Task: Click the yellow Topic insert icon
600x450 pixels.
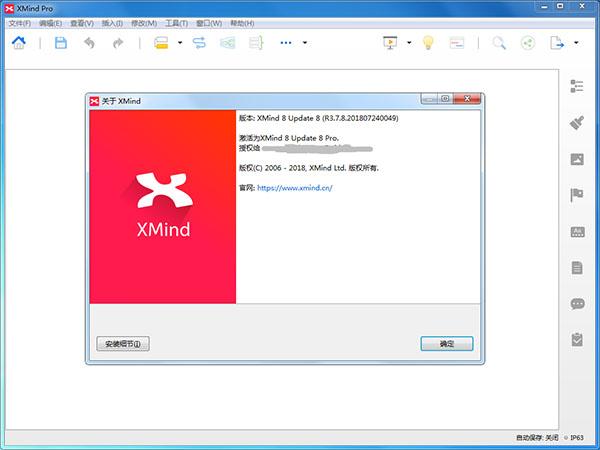Action: pyautogui.click(x=161, y=43)
